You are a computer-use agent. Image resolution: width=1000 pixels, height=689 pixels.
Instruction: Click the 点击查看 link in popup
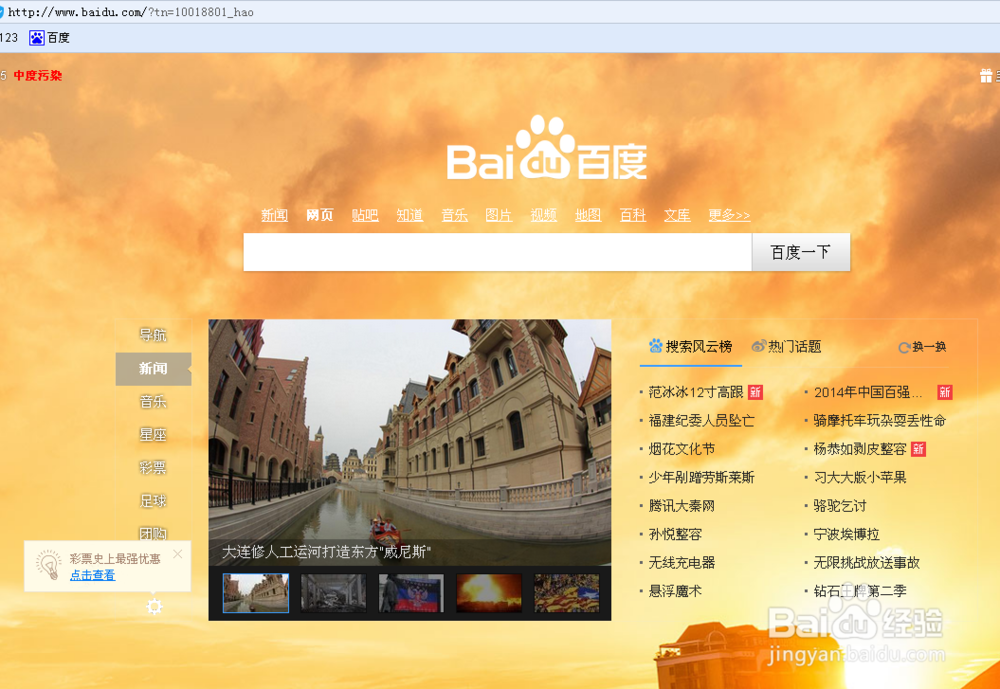tap(92, 575)
